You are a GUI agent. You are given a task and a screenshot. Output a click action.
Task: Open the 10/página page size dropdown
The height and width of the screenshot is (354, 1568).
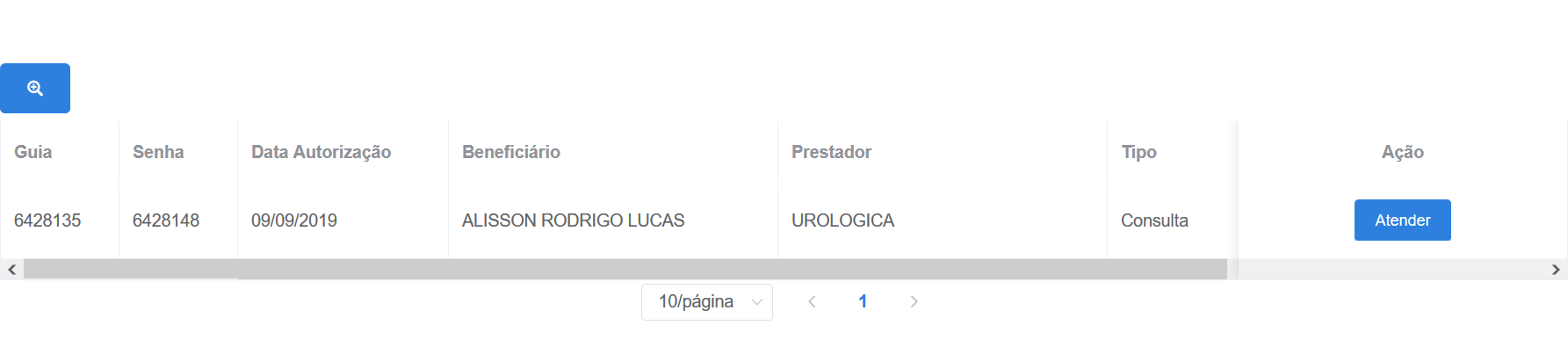[707, 302]
